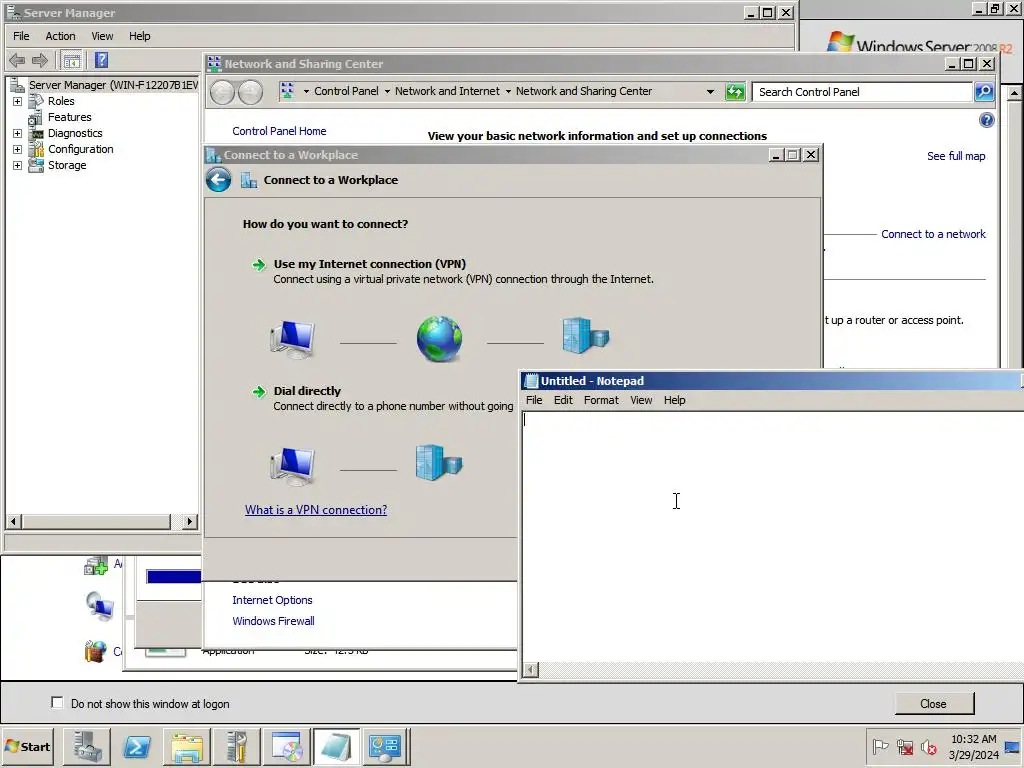Open the What is a VPN connection link
The image size is (1024, 768).
click(315, 509)
